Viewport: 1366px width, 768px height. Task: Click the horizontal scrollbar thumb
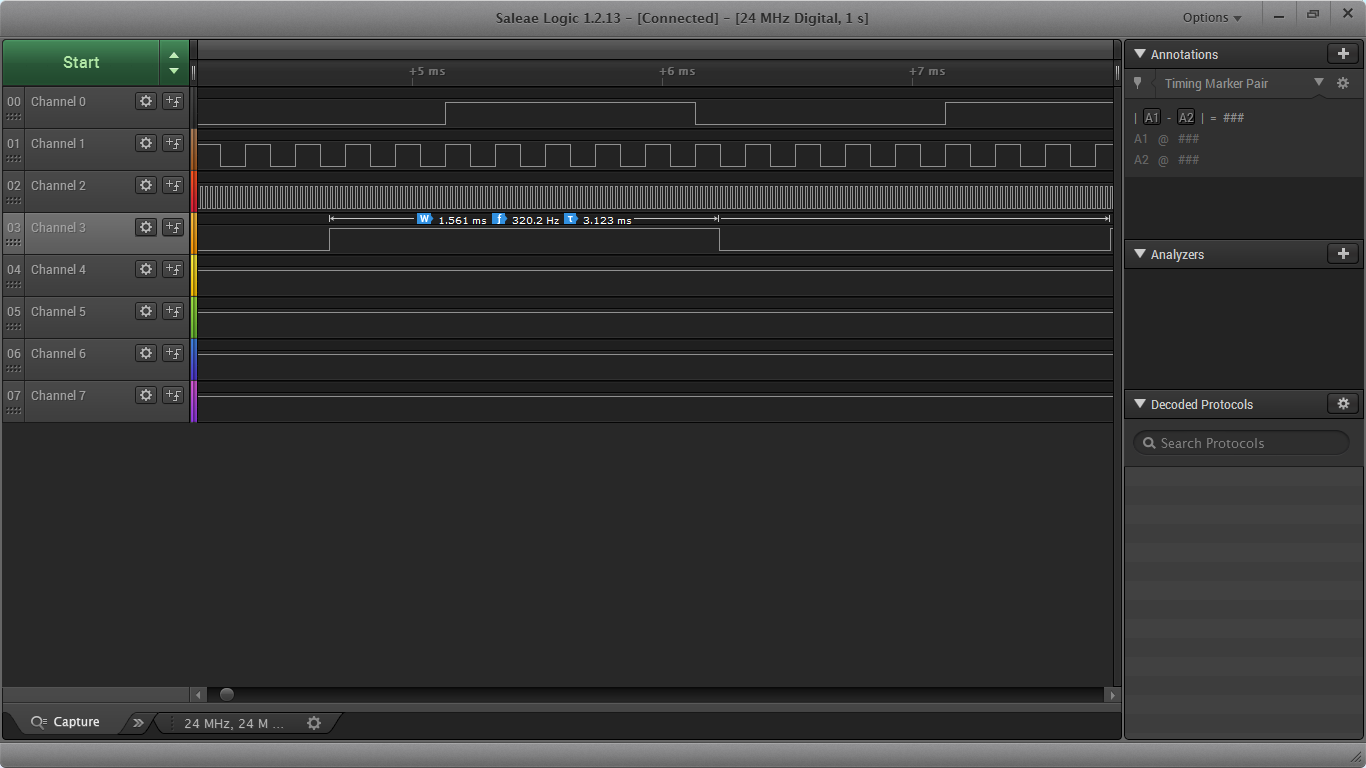227,694
